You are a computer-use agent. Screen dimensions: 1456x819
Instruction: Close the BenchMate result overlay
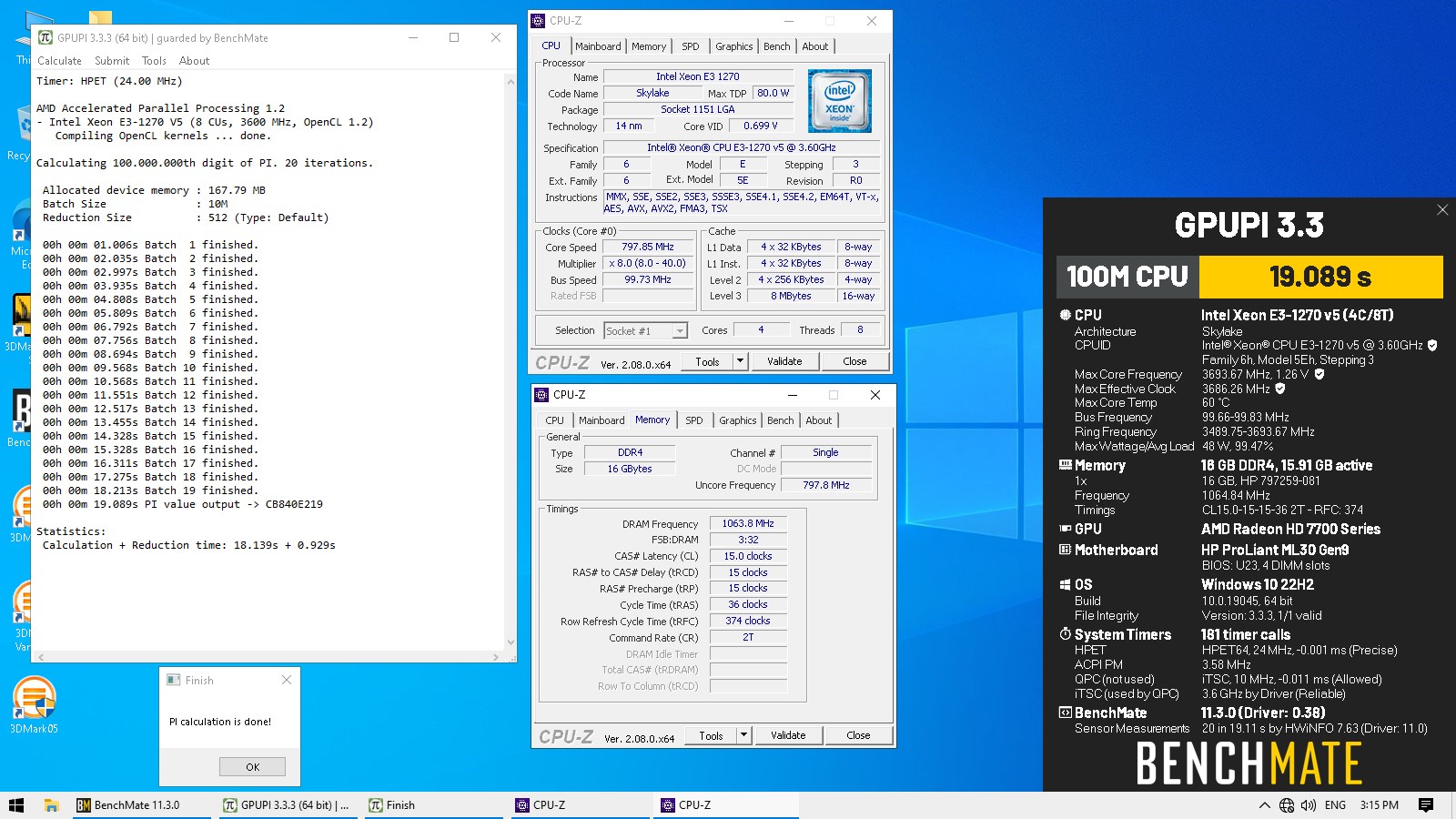pos(1442,210)
